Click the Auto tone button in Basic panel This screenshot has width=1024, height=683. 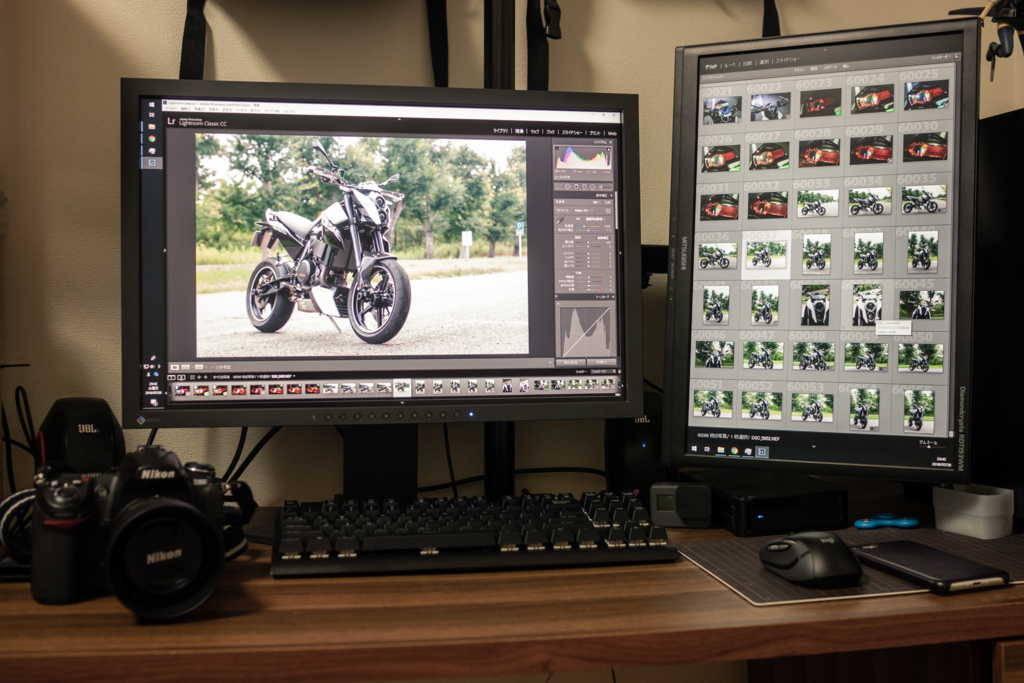603,238
